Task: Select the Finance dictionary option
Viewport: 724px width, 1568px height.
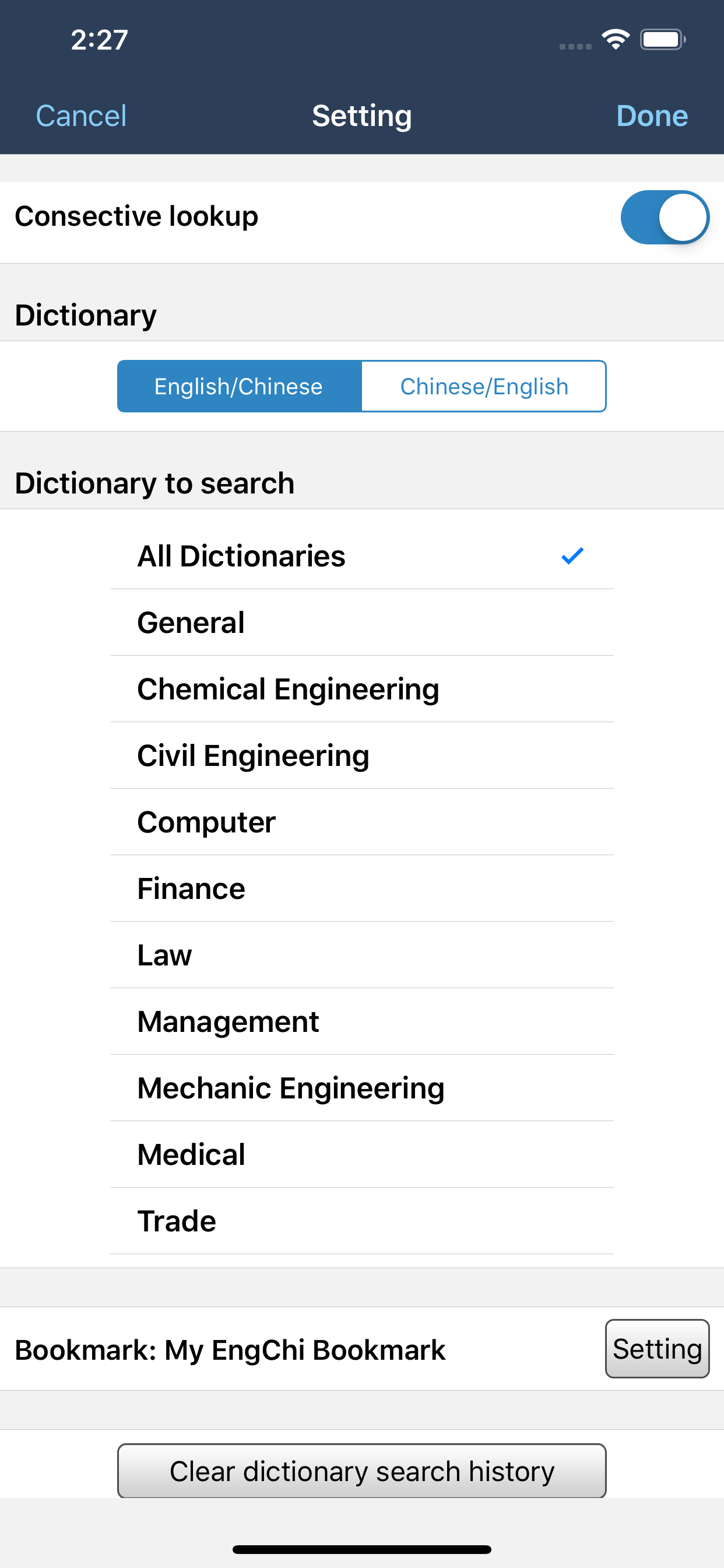Action: [362, 888]
